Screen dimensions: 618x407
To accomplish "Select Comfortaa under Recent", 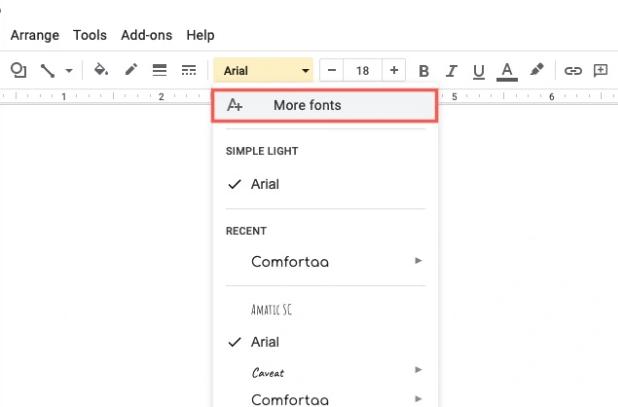I will pyautogui.click(x=325, y=261).
